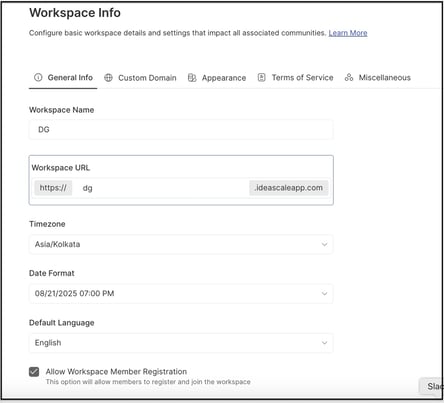The width and height of the screenshot is (444, 403).
Task: Click the Appearance tab icon
Action: [192, 78]
